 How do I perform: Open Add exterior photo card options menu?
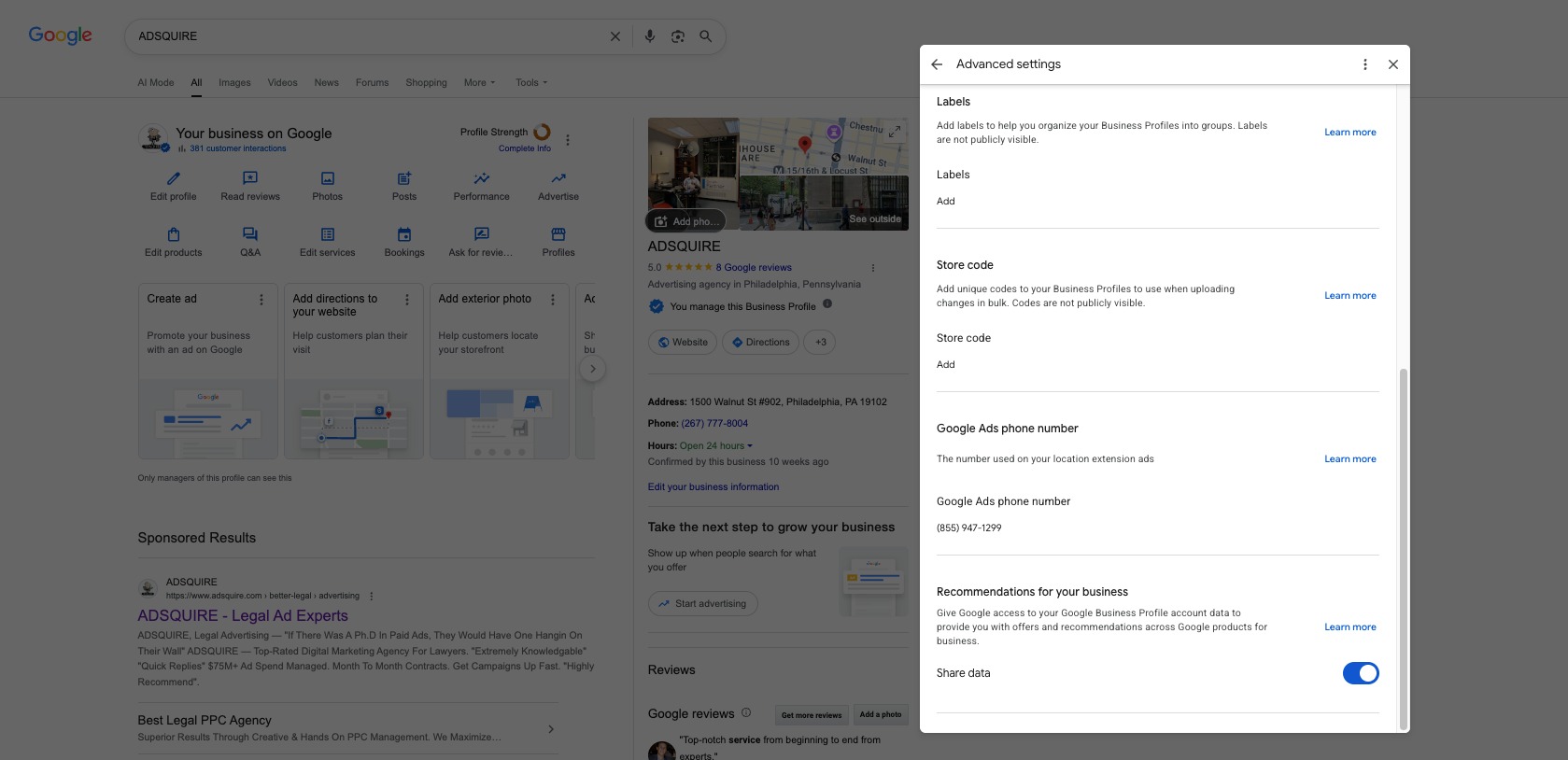553,300
